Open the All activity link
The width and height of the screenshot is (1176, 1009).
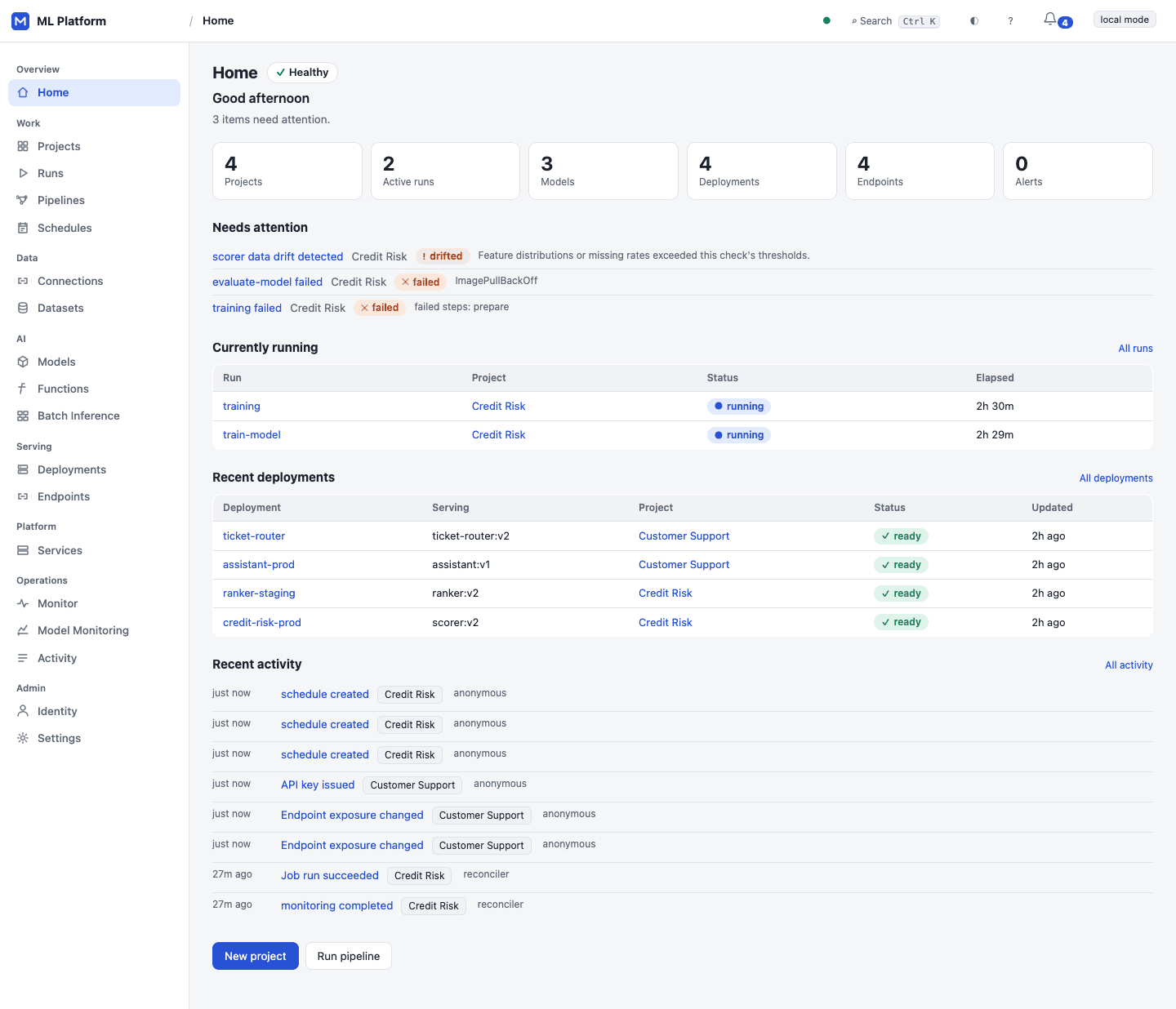click(x=1129, y=665)
